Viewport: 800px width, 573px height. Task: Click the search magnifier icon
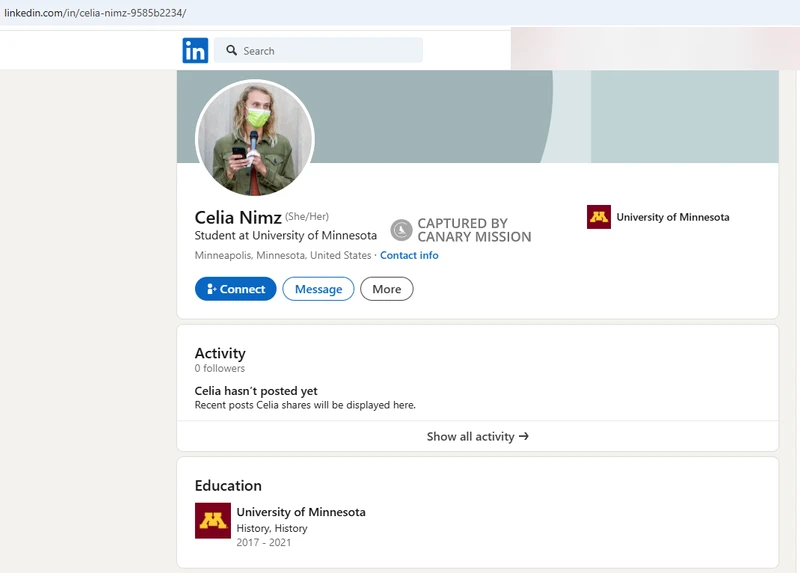pyautogui.click(x=232, y=51)
